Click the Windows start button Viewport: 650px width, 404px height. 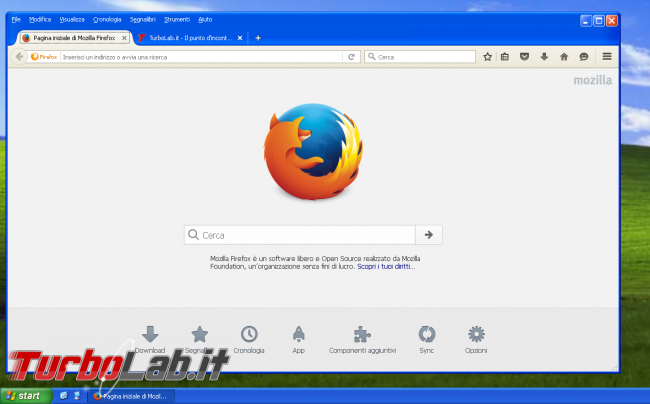pos(26,396)
